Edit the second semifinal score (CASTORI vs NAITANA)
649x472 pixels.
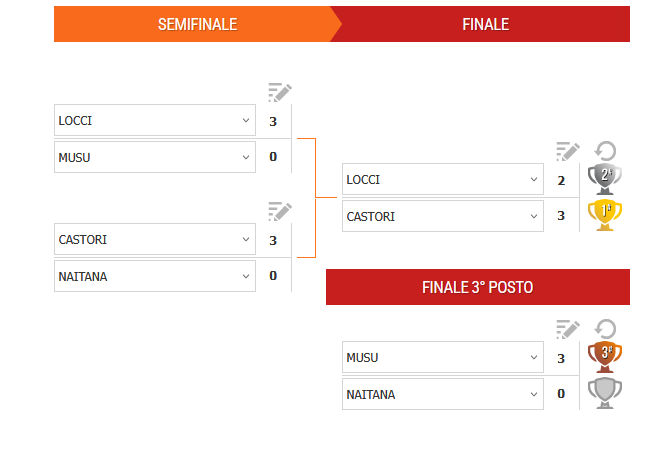(279, 211)
